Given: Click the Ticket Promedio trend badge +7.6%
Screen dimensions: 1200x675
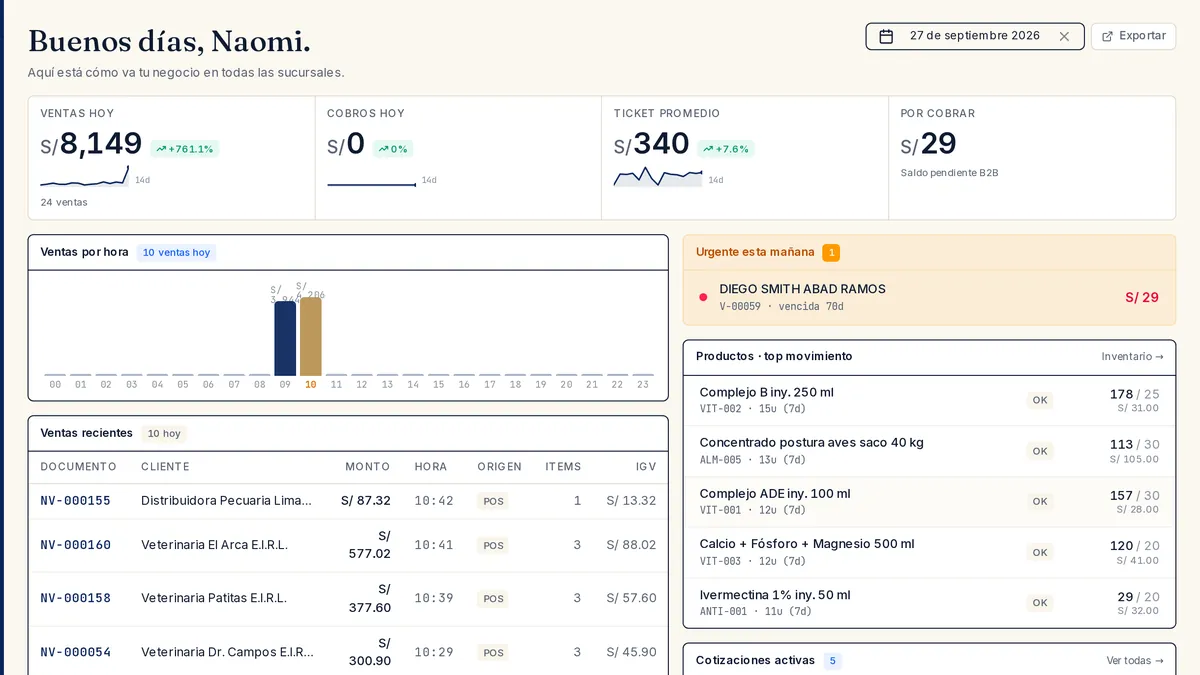Looking at the screenshot, I should click(x=726, y=149).
